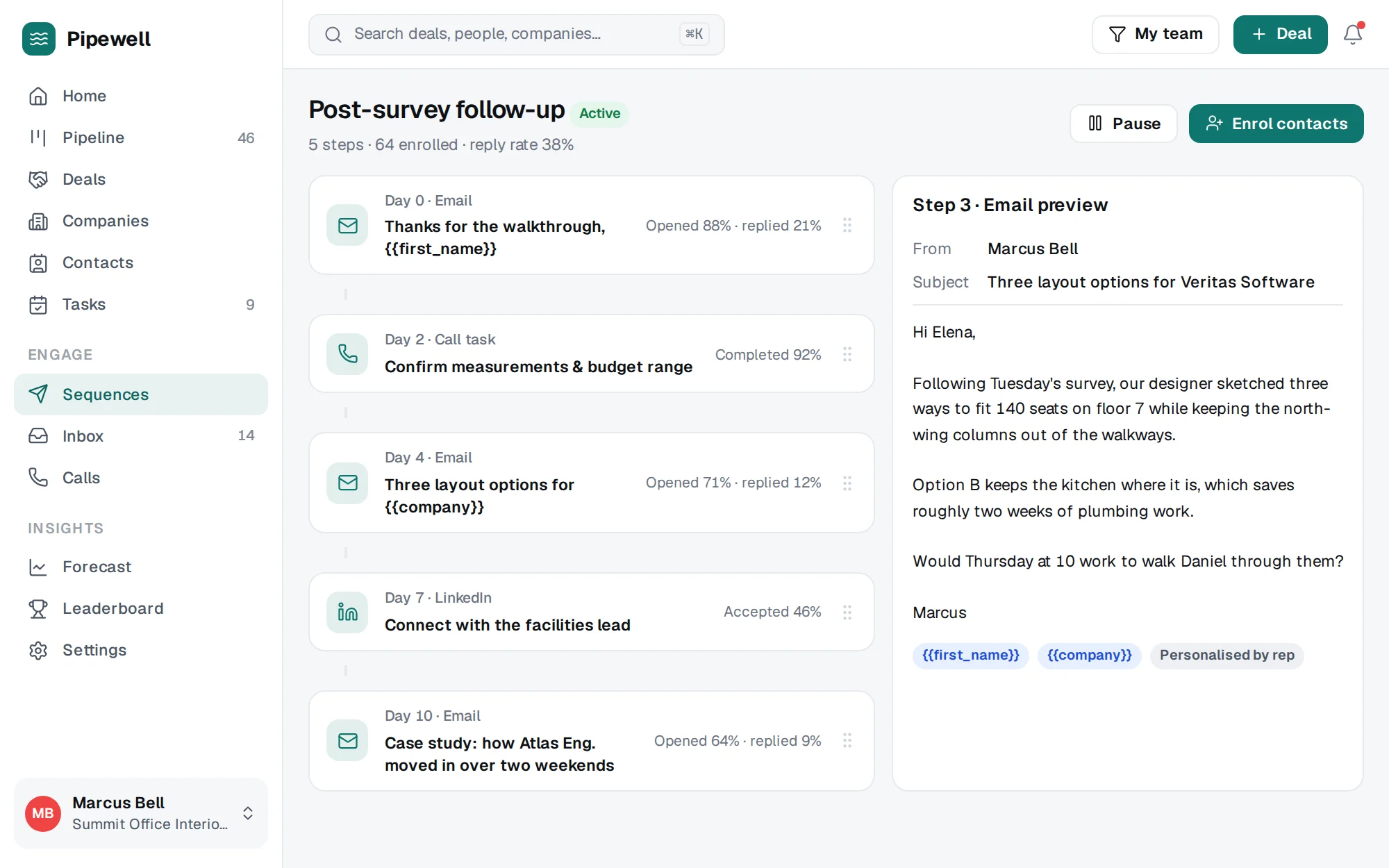Click the drag handle on the Case study step

[847, 740]
